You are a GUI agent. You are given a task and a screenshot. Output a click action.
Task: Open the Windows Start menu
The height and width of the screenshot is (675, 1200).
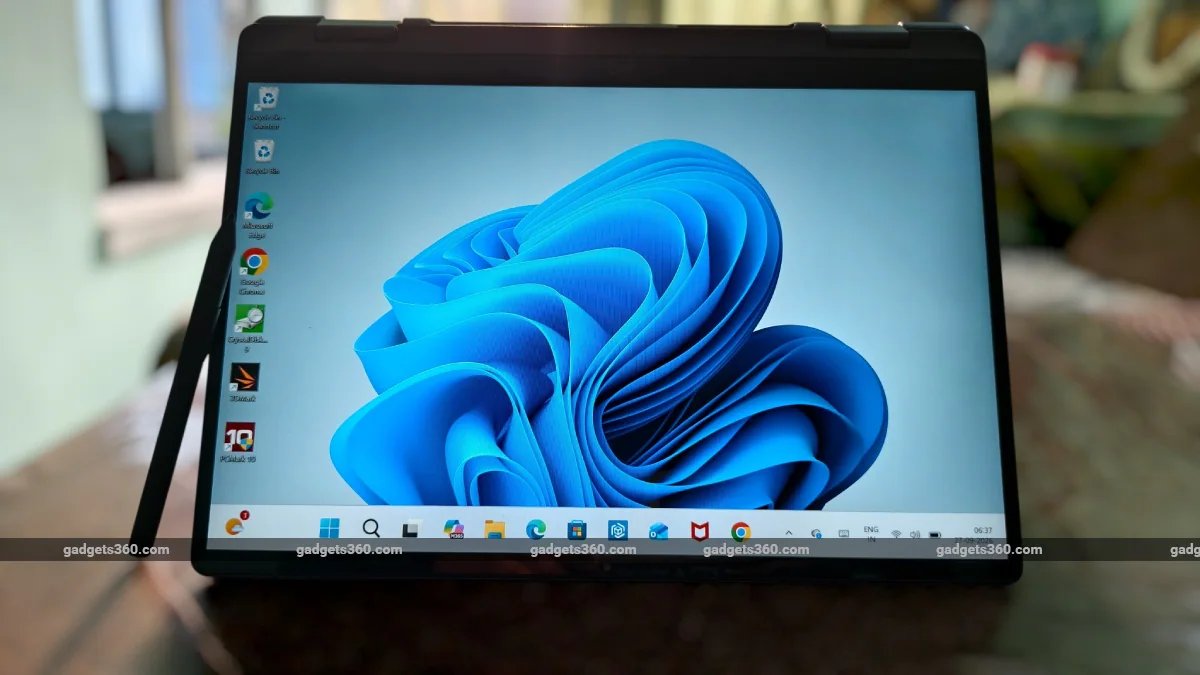[329, 528]
